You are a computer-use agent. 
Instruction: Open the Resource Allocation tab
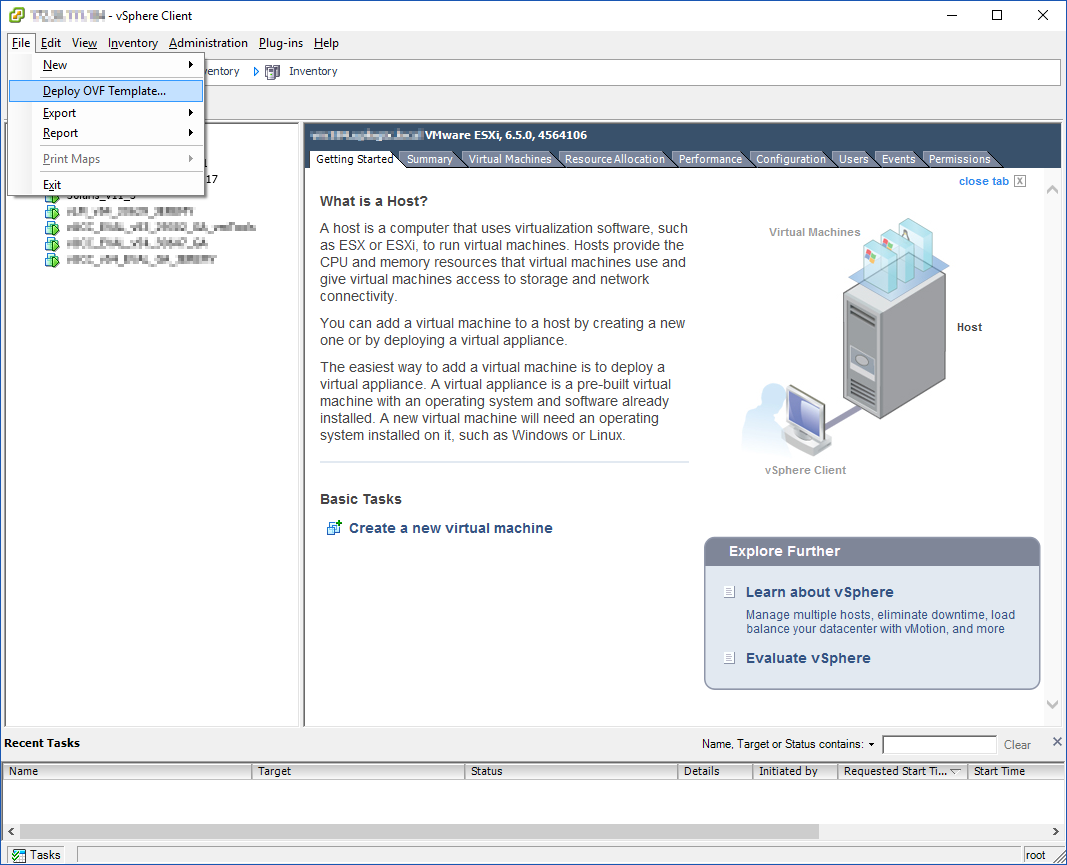pos(614,159)
